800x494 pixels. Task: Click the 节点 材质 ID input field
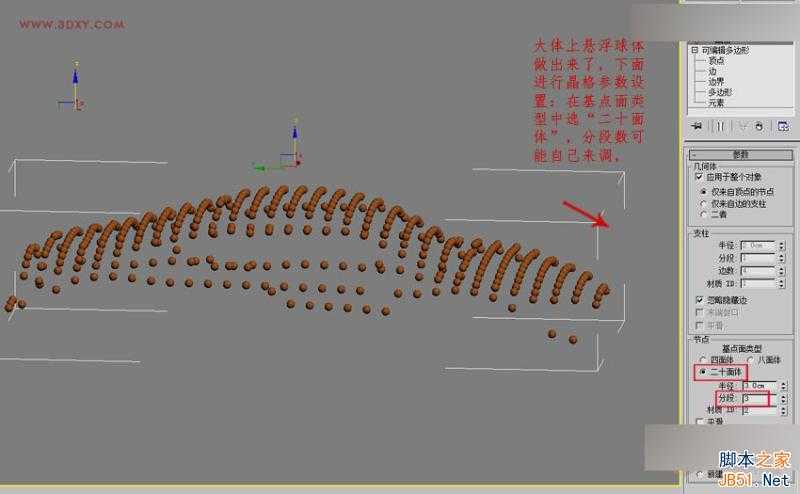click(x=760, y=409)
